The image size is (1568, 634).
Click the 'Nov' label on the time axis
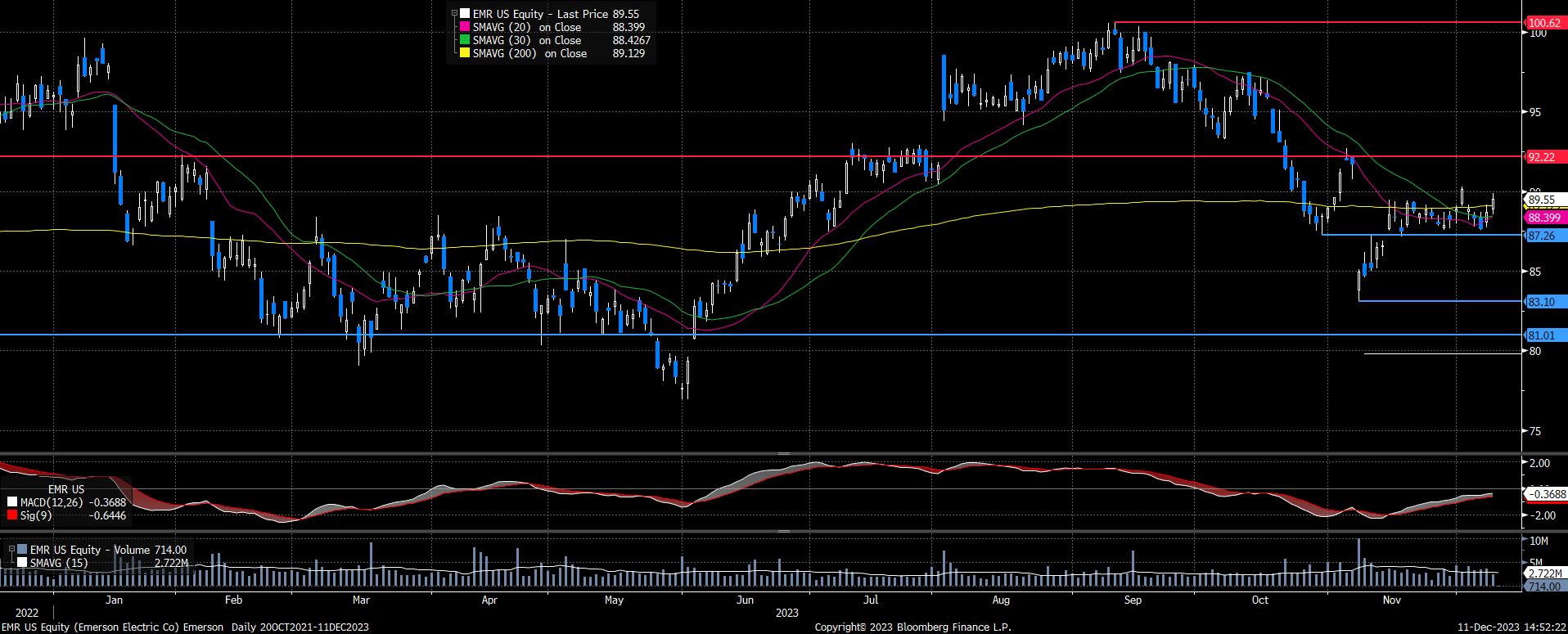click(1391, 600)
